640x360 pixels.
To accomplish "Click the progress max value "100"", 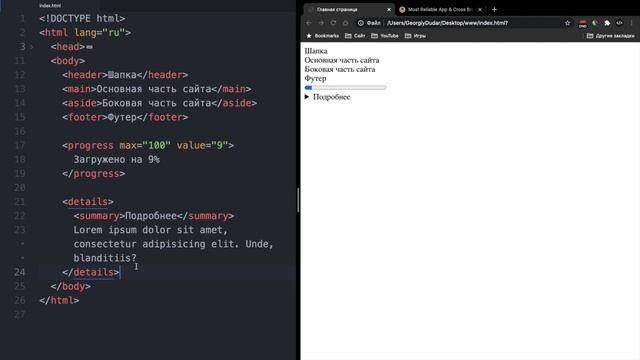I will (156, 145).
